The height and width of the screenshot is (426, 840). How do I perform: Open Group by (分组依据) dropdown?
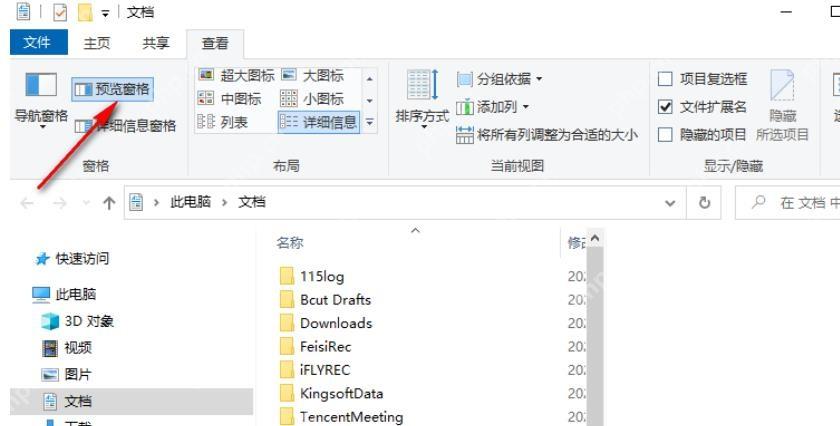click(x=499, y=79)
